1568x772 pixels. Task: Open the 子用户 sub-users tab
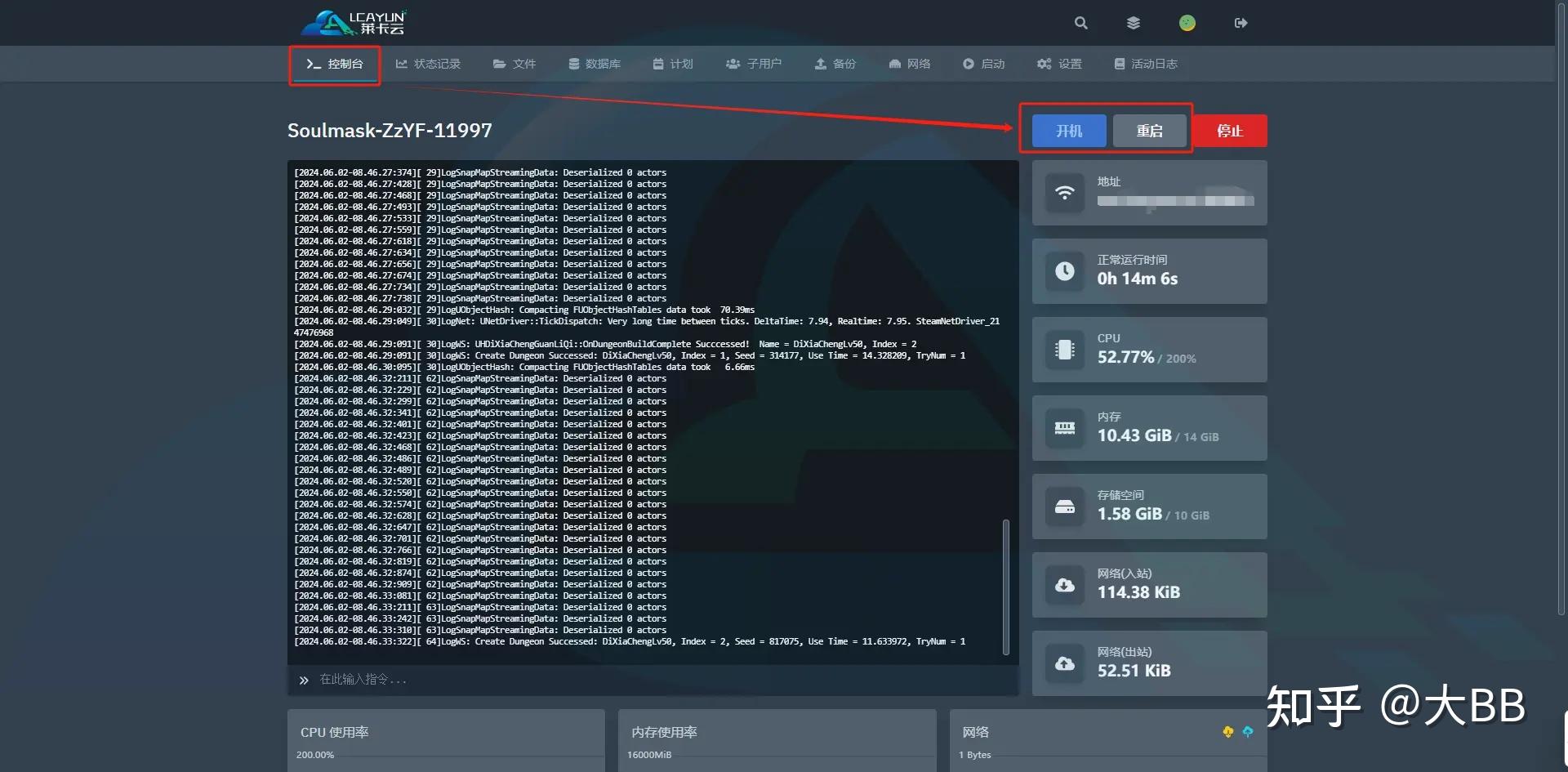[754, 64]
